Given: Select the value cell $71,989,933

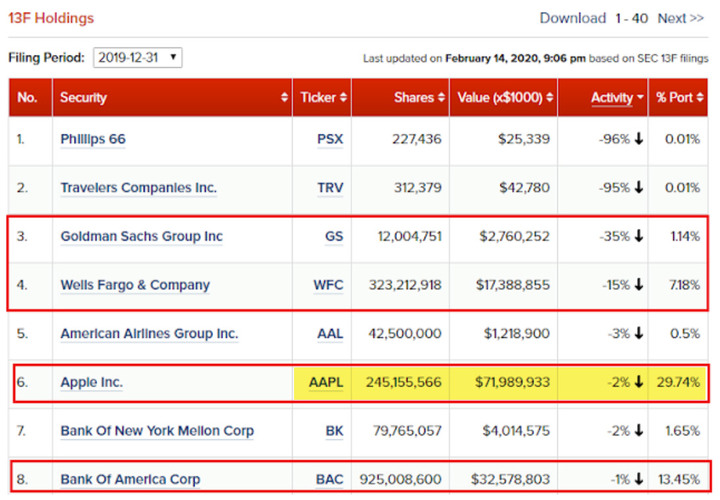Looking at the screenshot, I should coord(512,382).
